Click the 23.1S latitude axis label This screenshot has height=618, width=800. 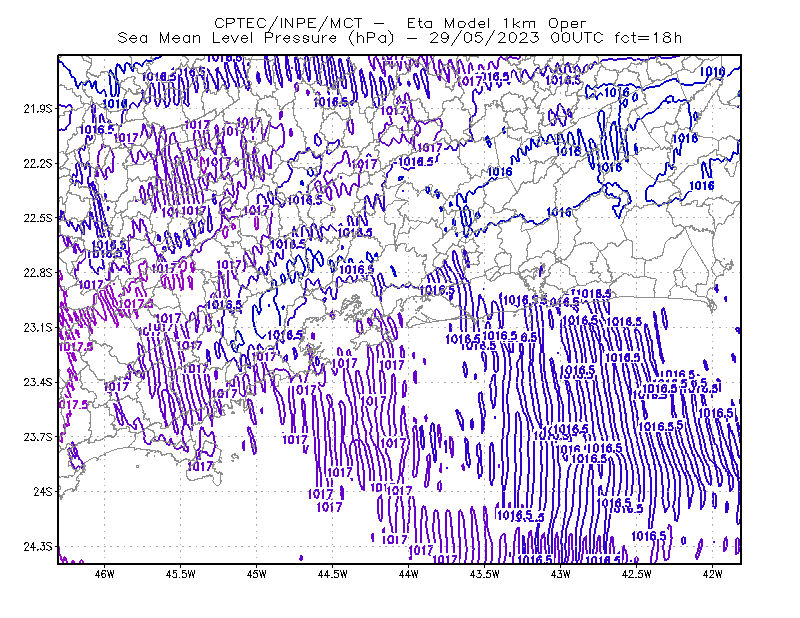tap(38, 327)
